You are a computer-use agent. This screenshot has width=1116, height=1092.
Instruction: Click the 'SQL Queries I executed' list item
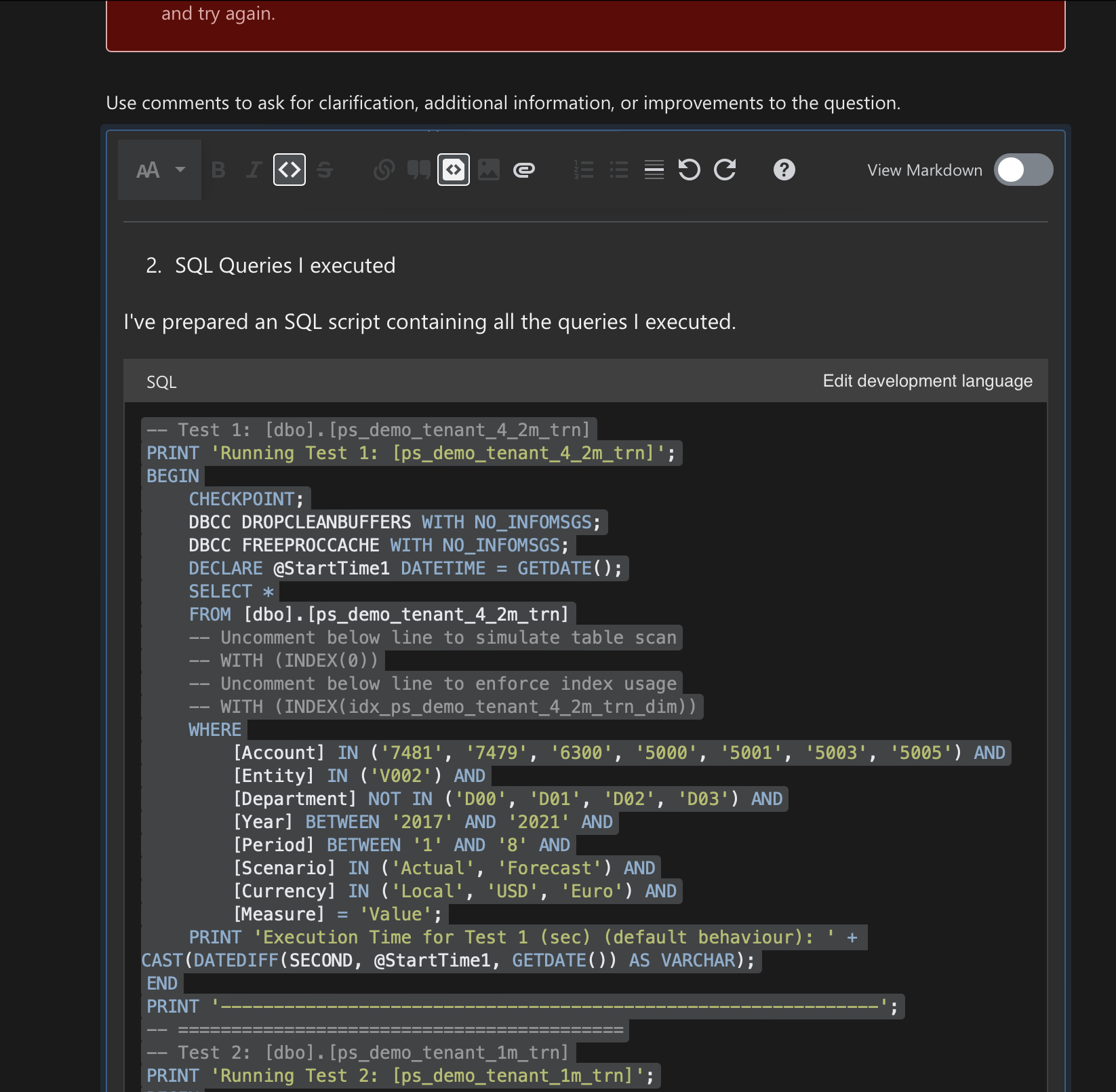pyautogui.click(x=285, y=265)
